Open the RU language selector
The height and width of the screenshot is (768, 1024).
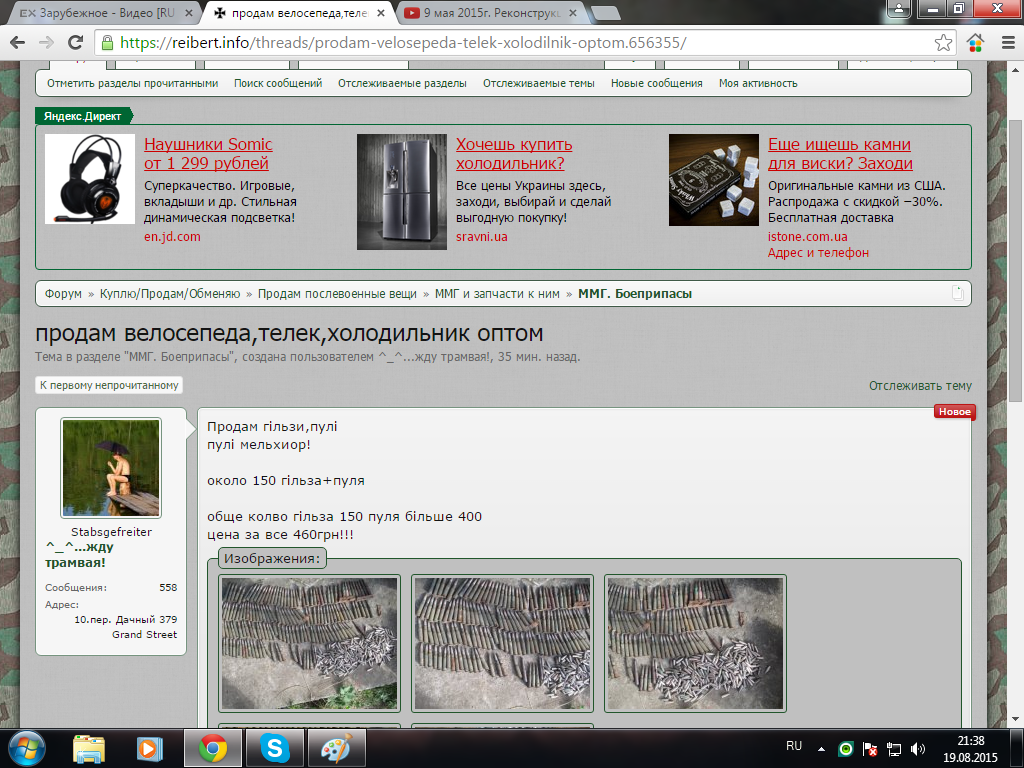point(794,746)
